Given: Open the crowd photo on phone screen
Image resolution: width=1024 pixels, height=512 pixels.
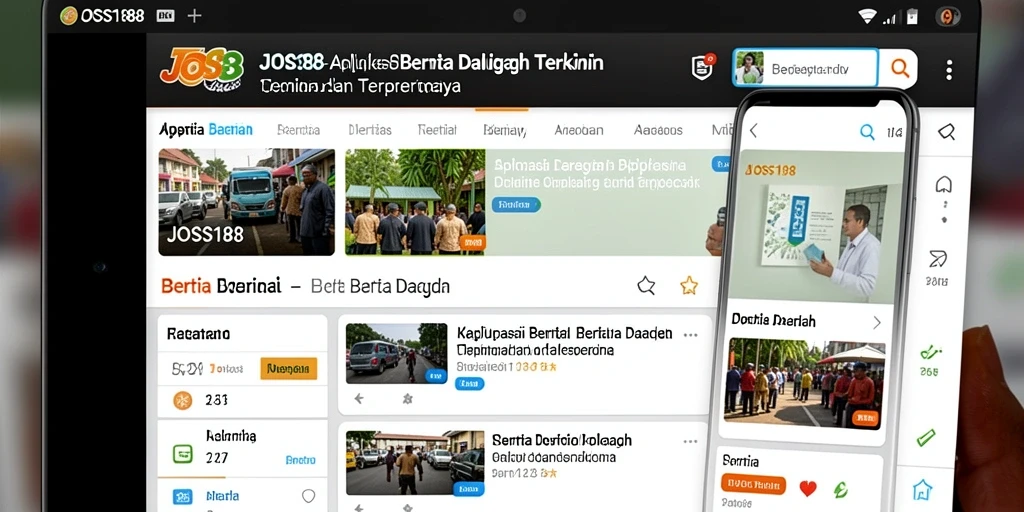Looking at the screenshot, I should point(805,383).
